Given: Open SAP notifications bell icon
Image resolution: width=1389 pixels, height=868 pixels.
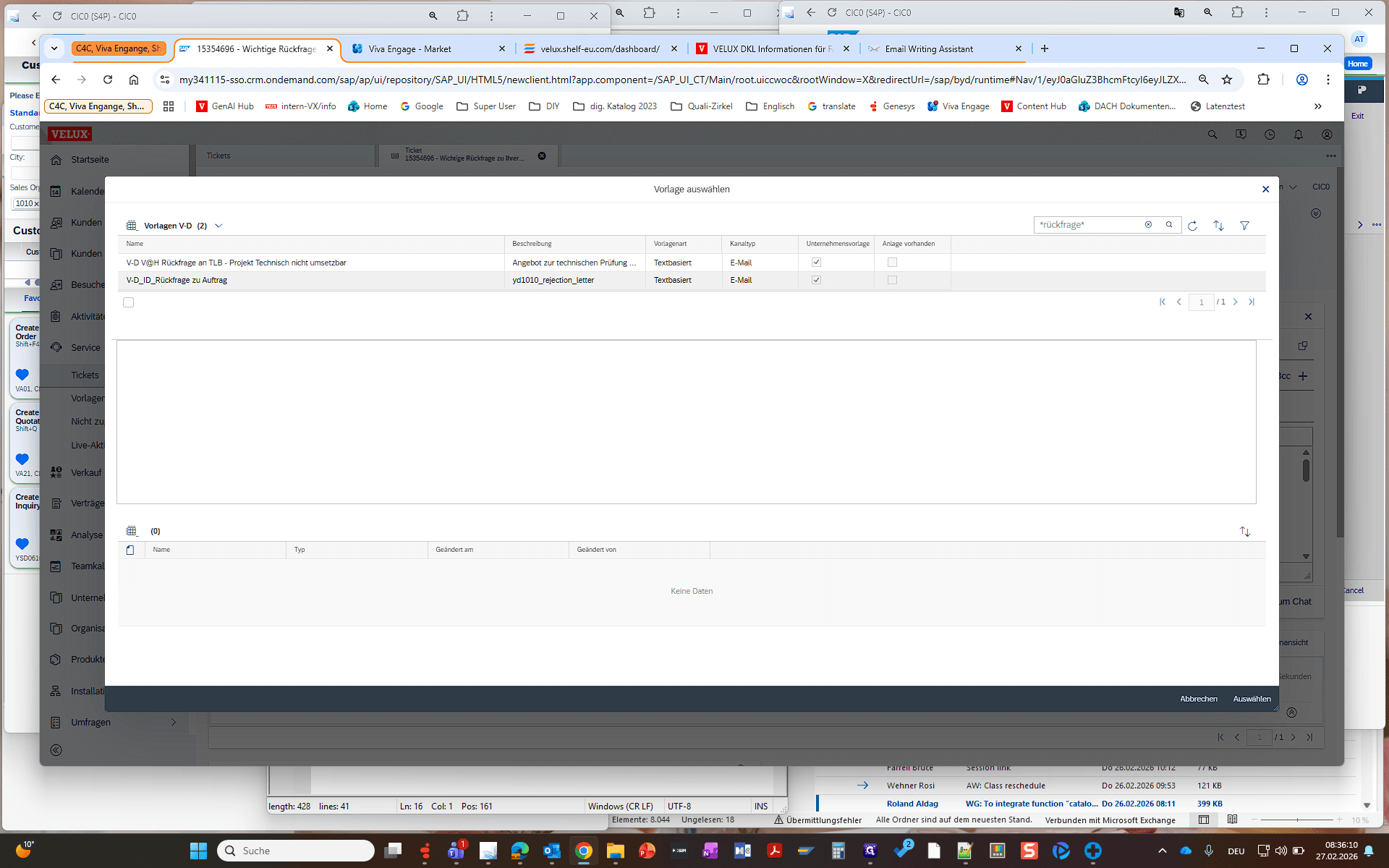Looking at the screenshot, I should pos(1298,135).
